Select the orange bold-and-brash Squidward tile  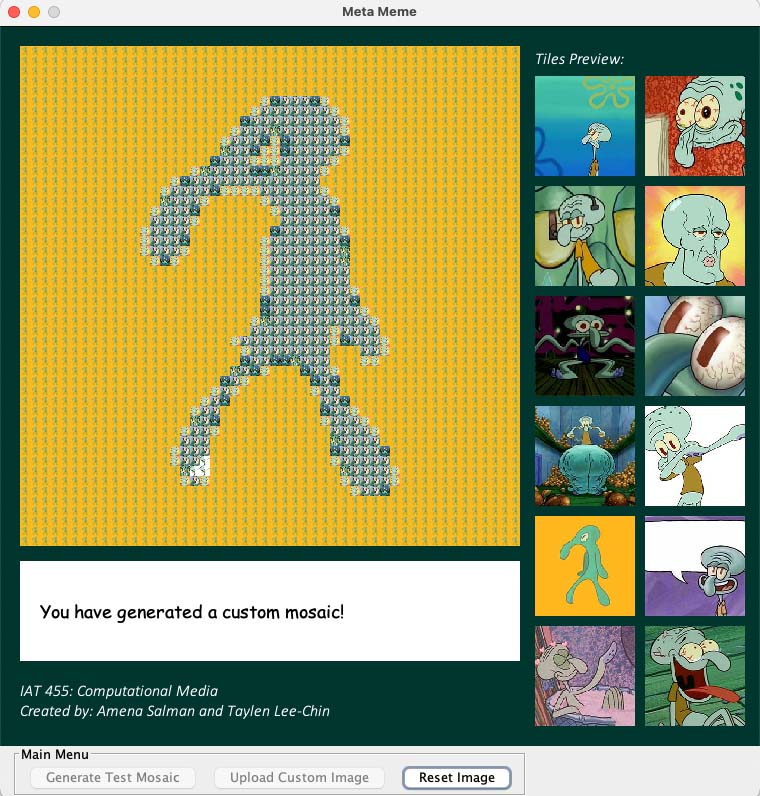point(585,566)
